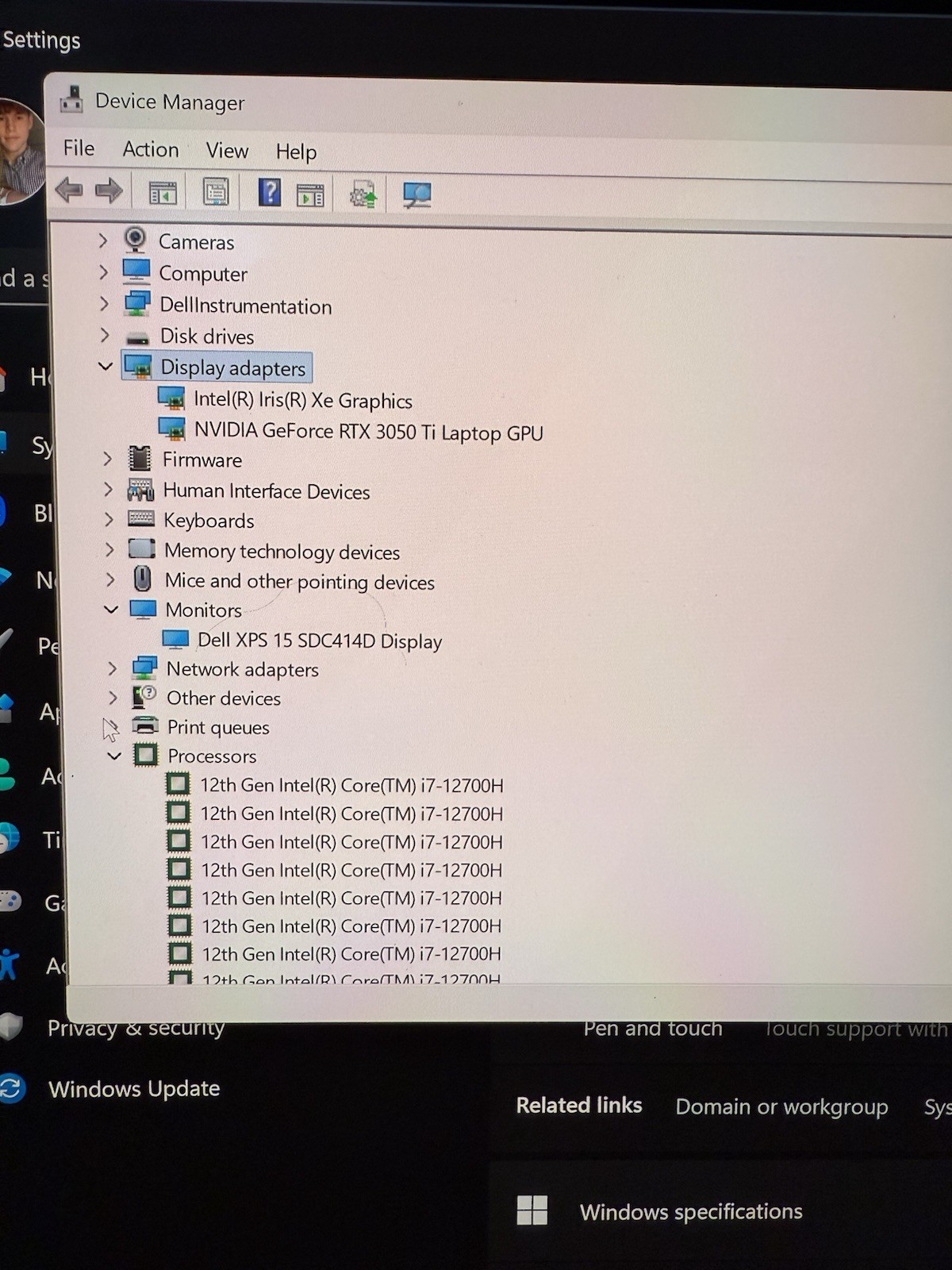Select the Display adapters label
Viewport: 952px width, 1270px height.
click(x=233, y=368)
